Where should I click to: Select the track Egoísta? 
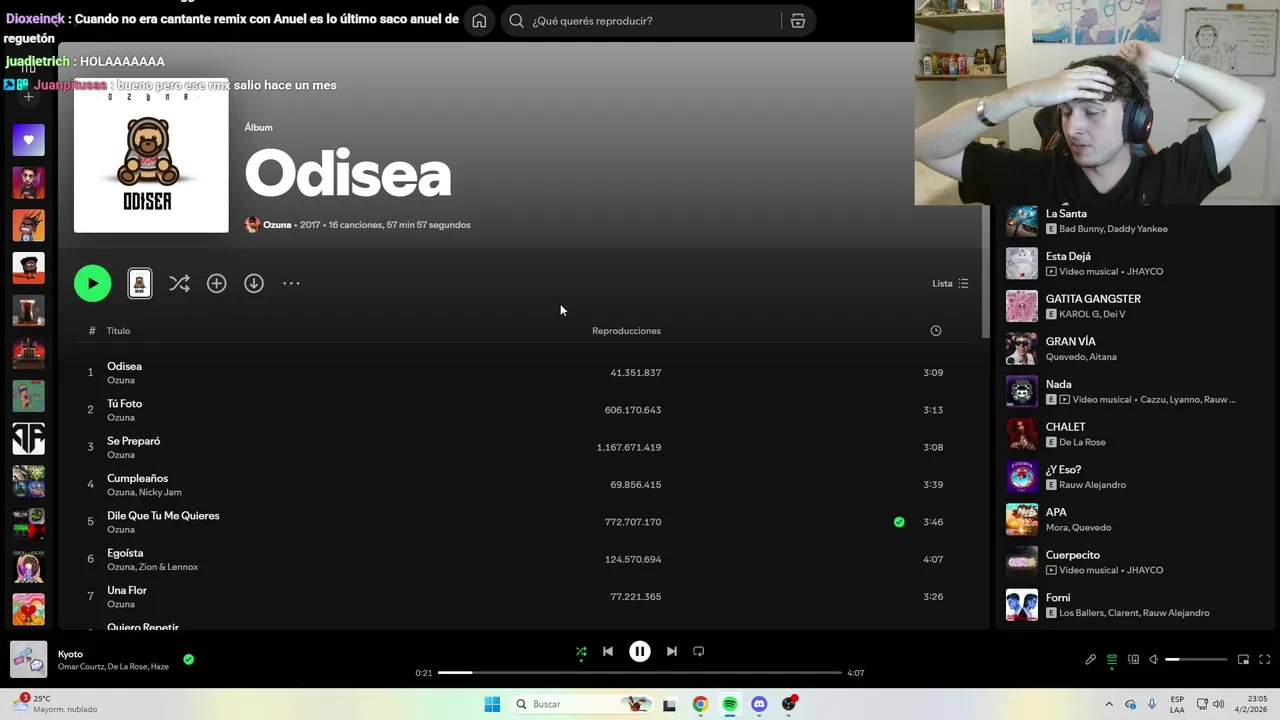point(125,553)
